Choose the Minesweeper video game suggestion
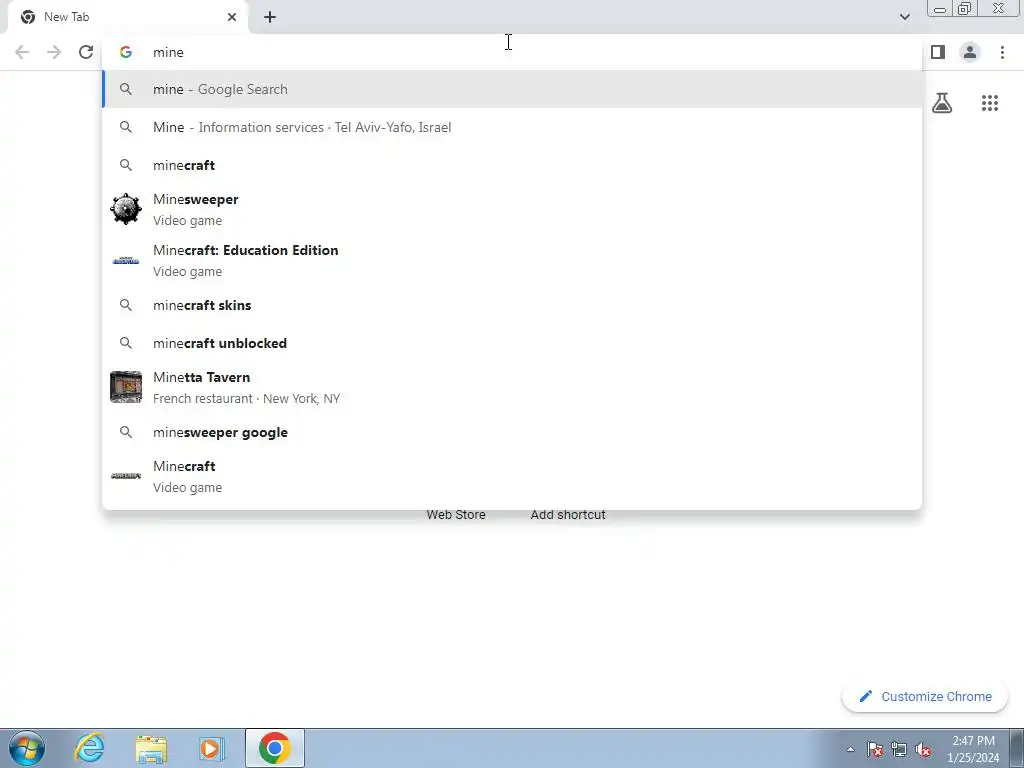The width and height of the screenshot is (1024, 768). (512, 210)
